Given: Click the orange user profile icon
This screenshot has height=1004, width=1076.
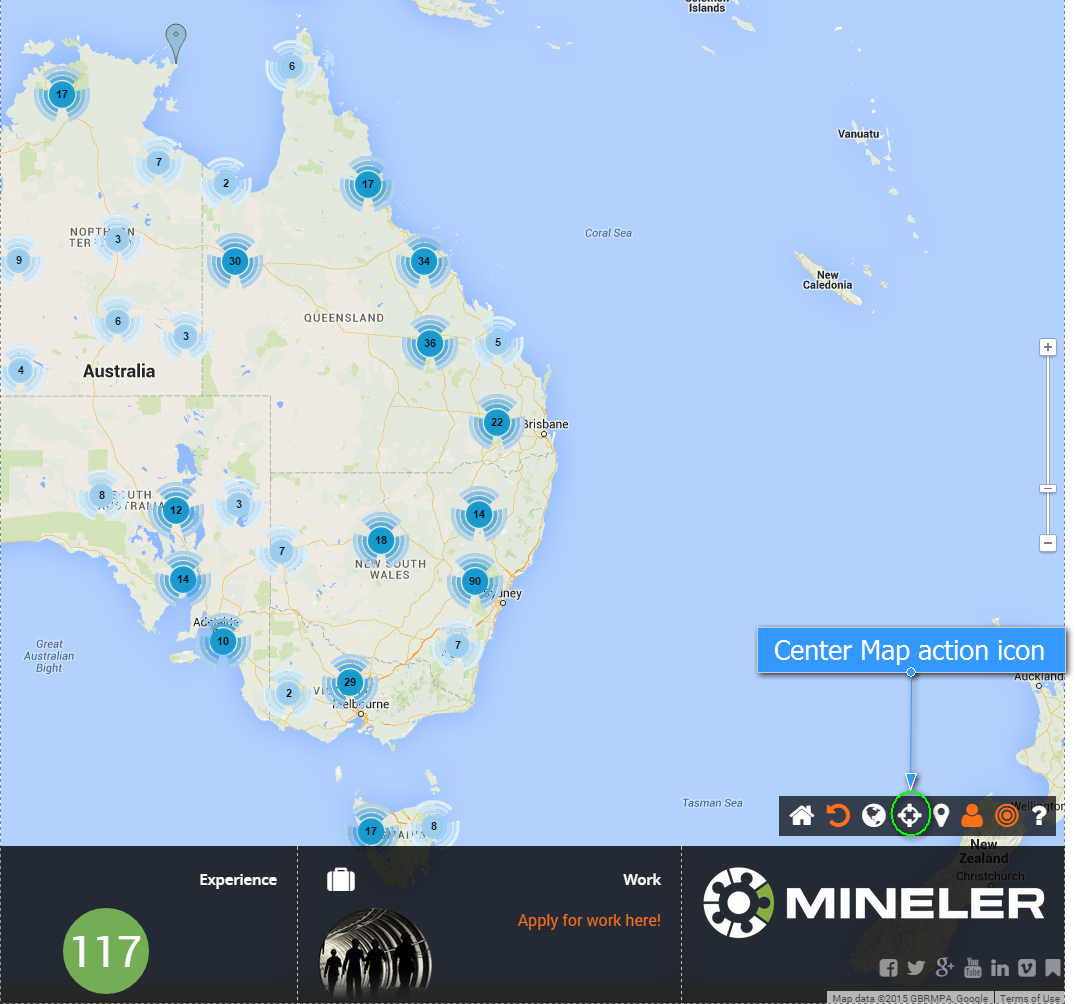Looking at the screenshot, I should pyautogui.click(x=972, y=816).
